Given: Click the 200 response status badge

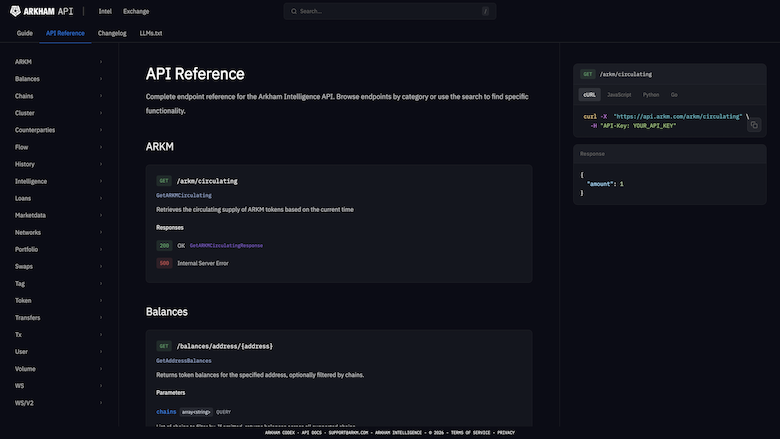Looking at the screenshot, I should [164, 246].
